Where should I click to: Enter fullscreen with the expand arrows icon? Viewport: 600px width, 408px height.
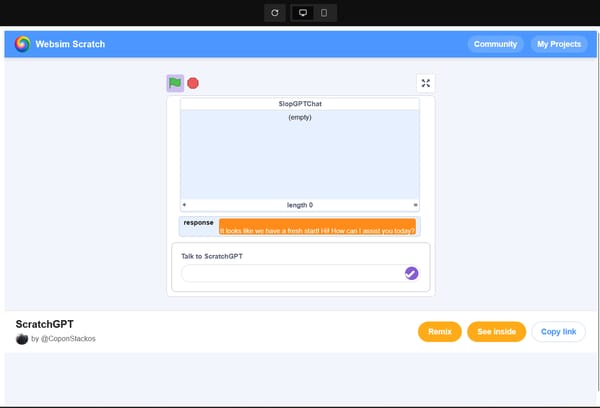coord(426,83)
